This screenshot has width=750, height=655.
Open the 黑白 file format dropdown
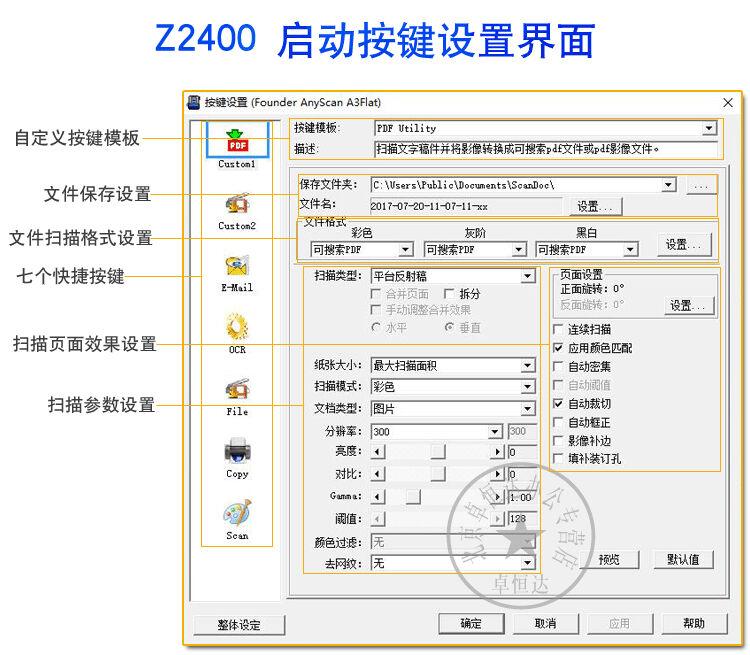click(631, 249)
